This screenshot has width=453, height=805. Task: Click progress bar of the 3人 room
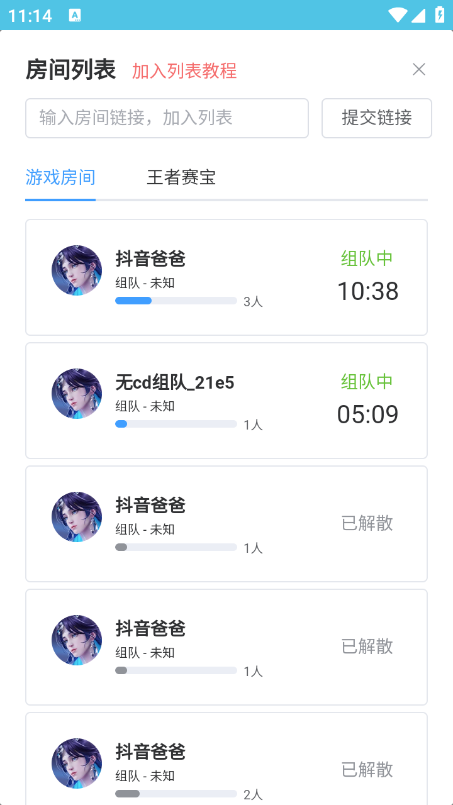pyautogui.click(x=176, y=301)
